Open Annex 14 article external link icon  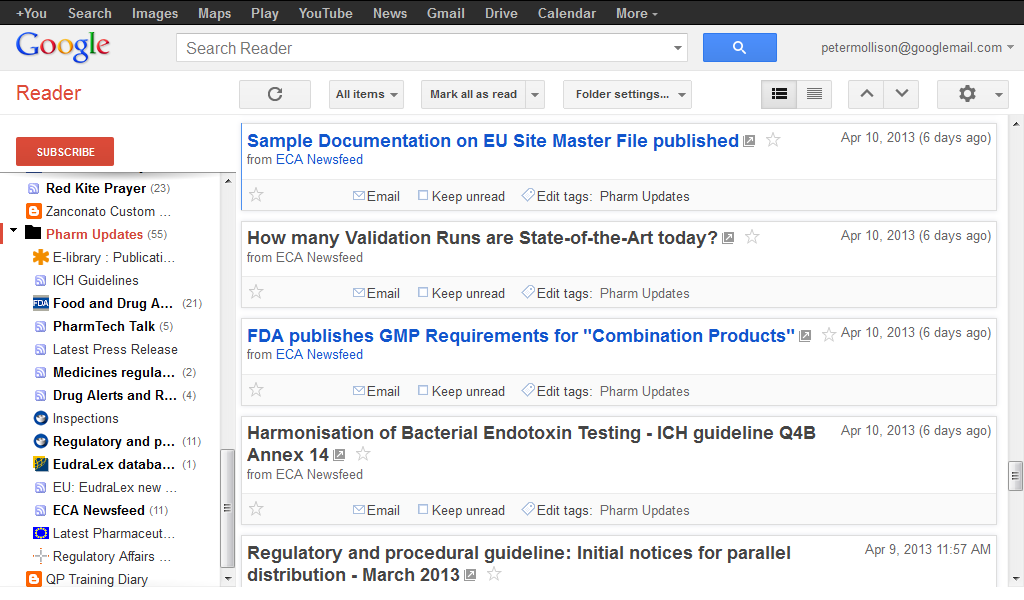[339, 454]
